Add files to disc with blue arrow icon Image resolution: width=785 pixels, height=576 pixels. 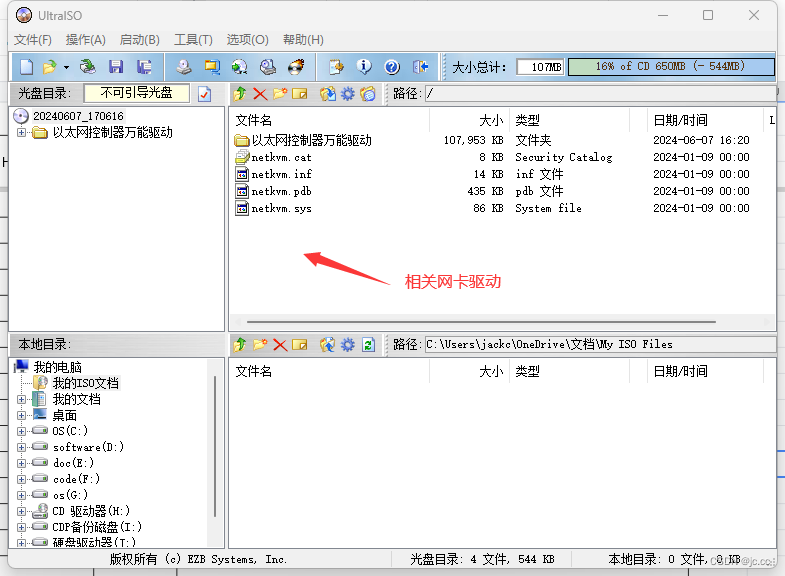click(328, 344)
